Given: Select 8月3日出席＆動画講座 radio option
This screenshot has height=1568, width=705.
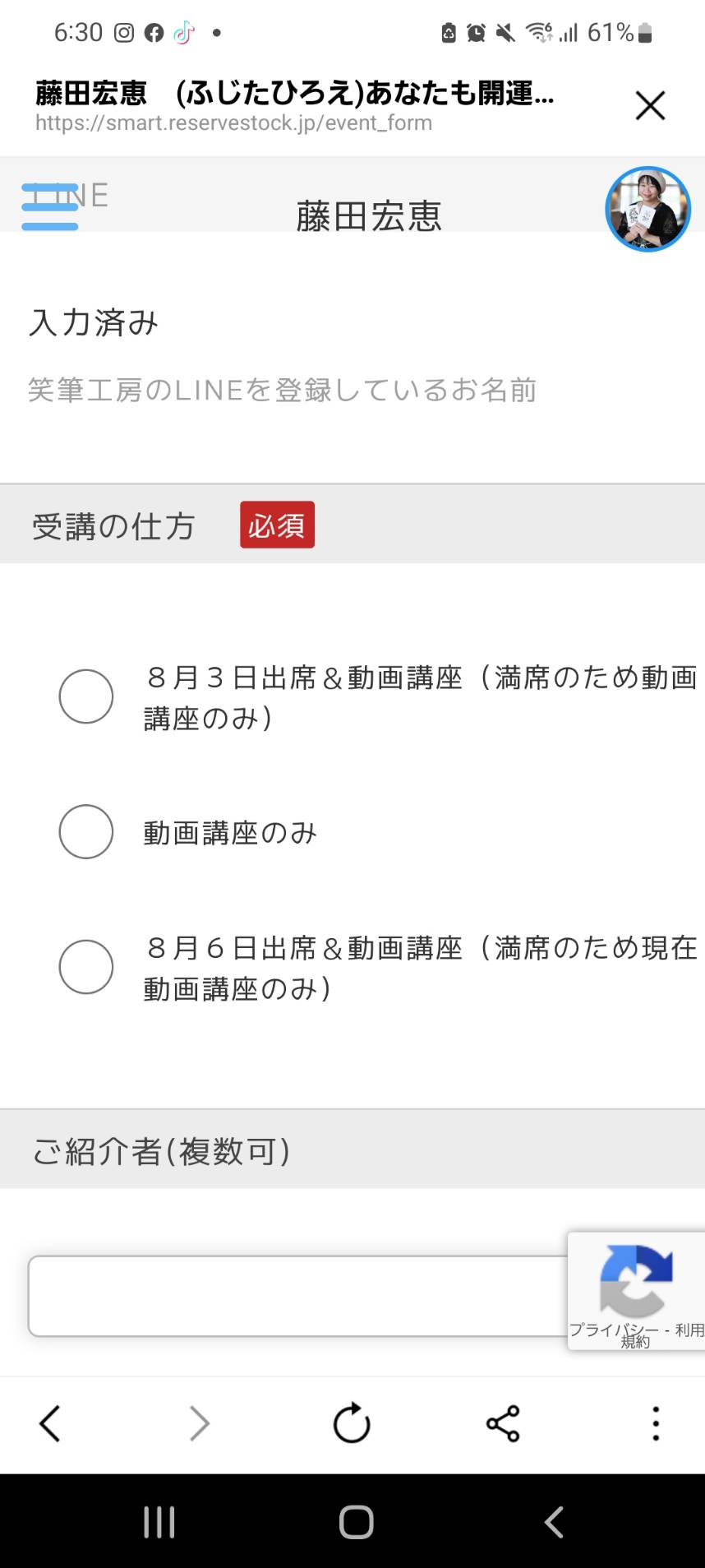Looking at the screenshot, I should point(86,696).
